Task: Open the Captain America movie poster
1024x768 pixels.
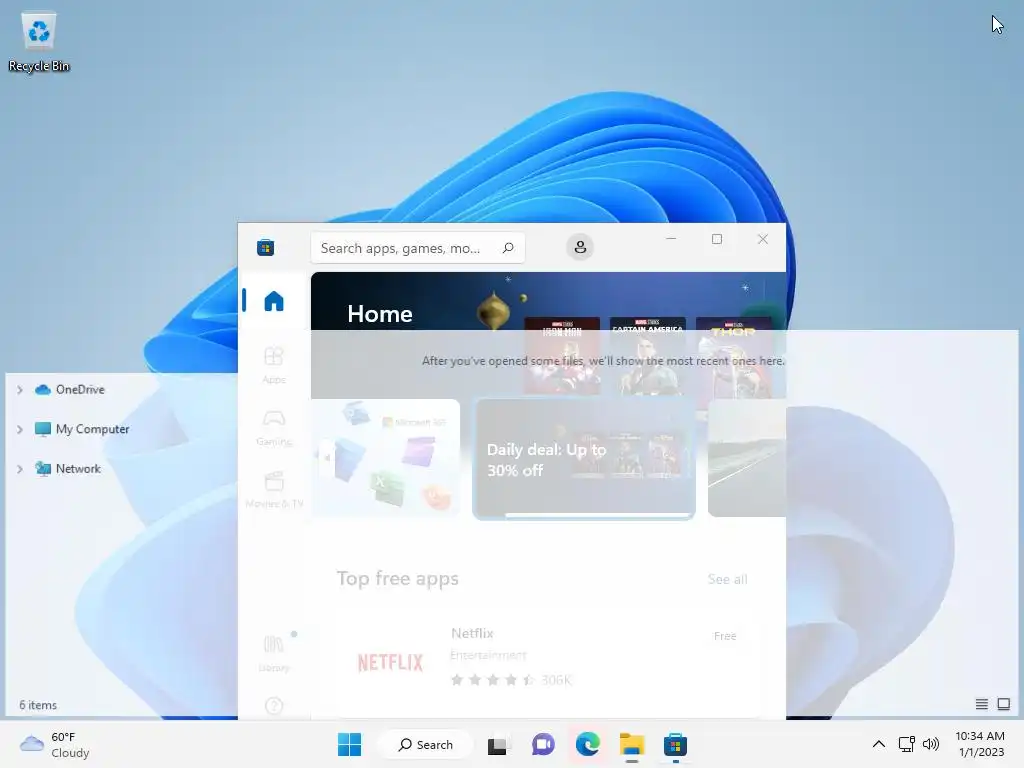Action: pyautogui.click(x=648, y=356)
